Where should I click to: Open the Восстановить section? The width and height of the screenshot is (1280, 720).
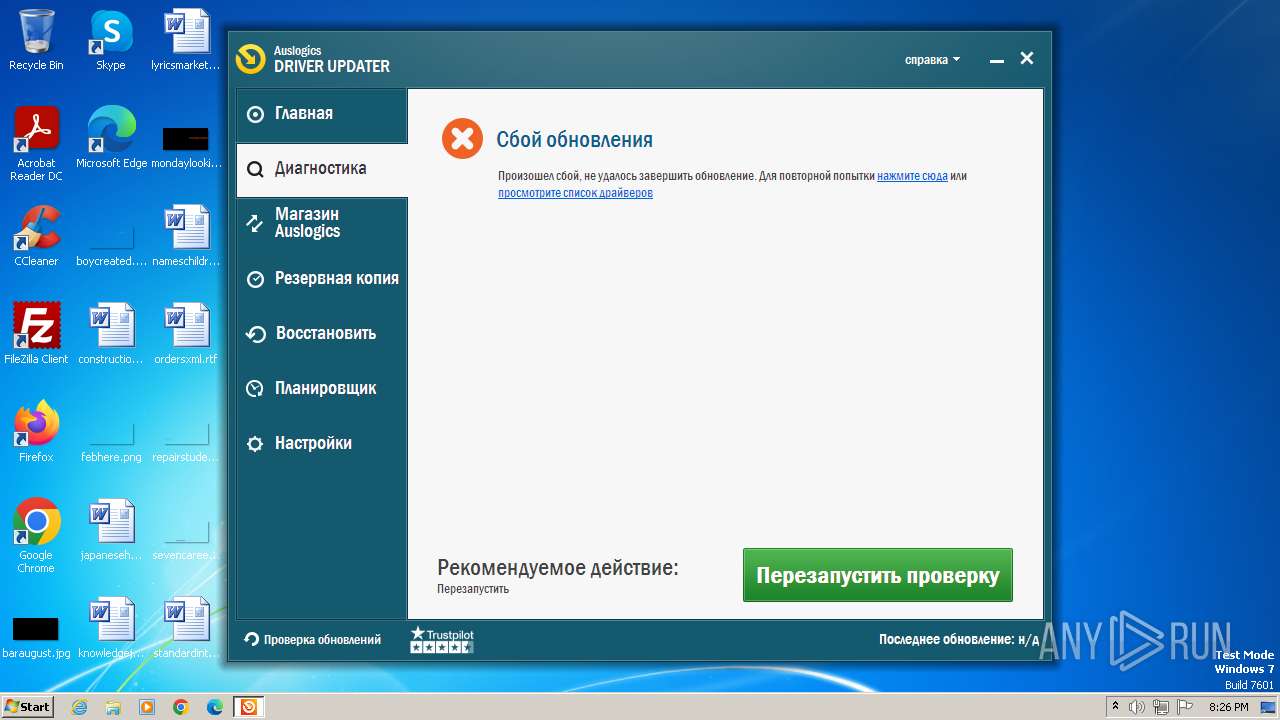321,333
